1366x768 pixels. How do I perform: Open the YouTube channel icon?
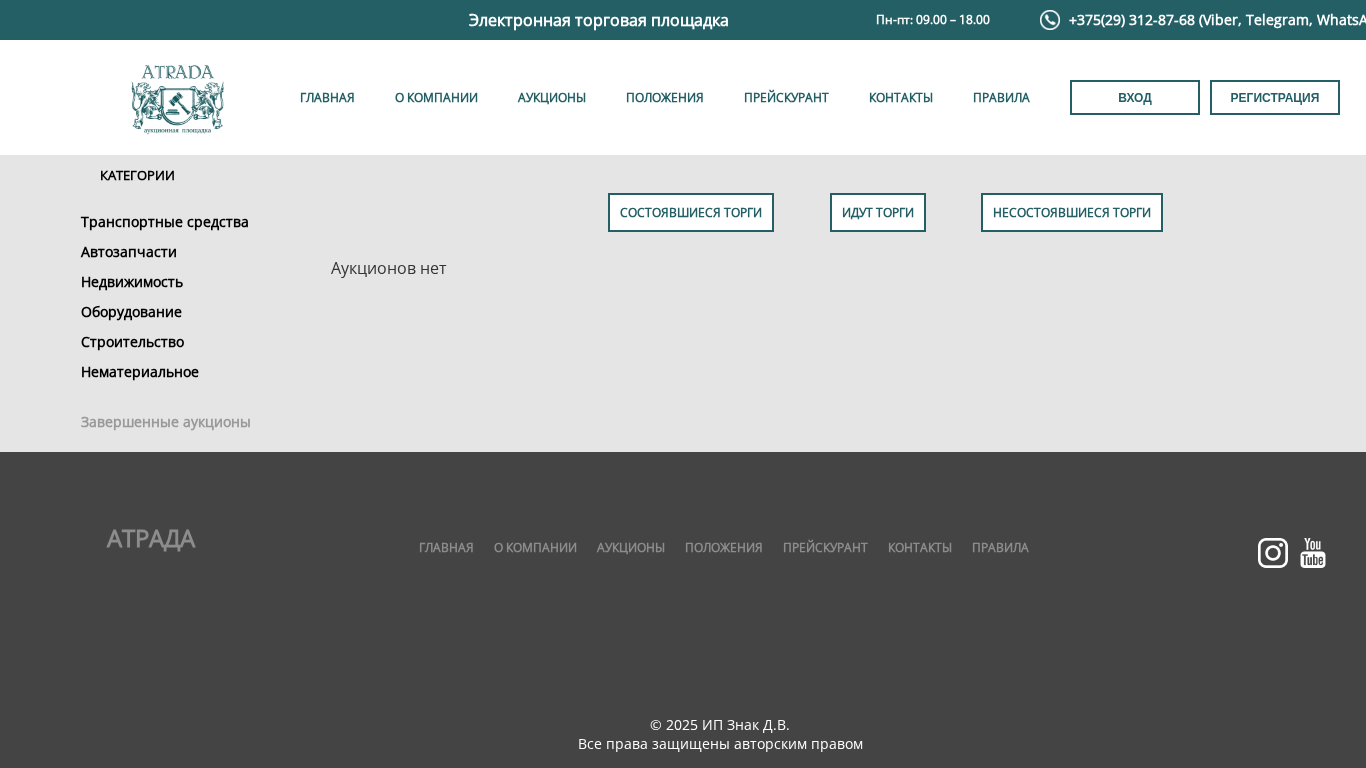[1312, 553]
